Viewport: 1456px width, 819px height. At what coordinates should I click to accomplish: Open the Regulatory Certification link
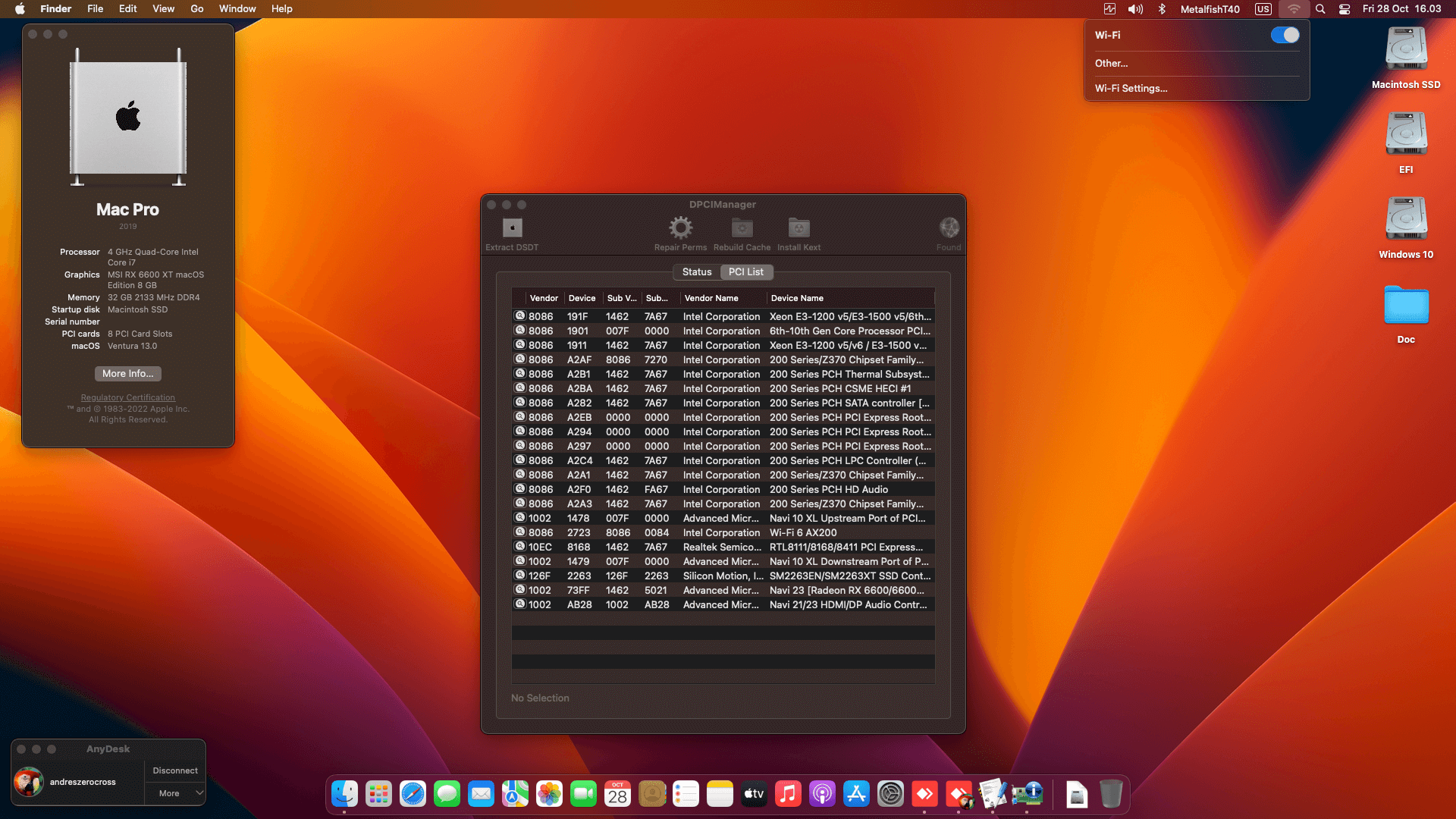click(127, 398)
